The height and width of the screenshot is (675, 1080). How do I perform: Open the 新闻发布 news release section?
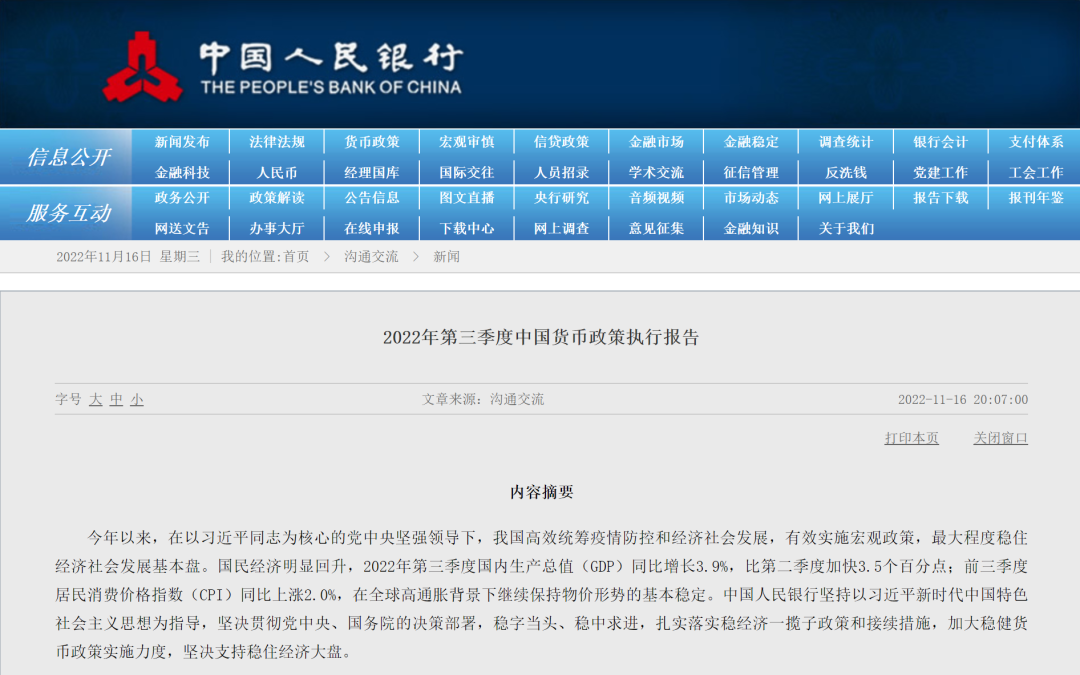181,141
